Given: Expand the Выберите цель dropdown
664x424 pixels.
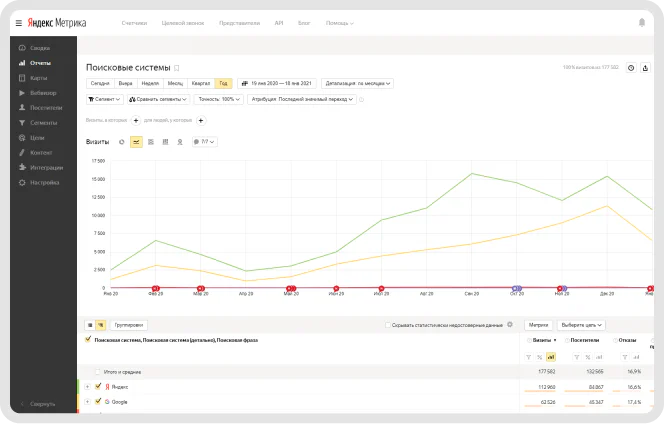Looking at the screenshot, I should coord(581,325).
